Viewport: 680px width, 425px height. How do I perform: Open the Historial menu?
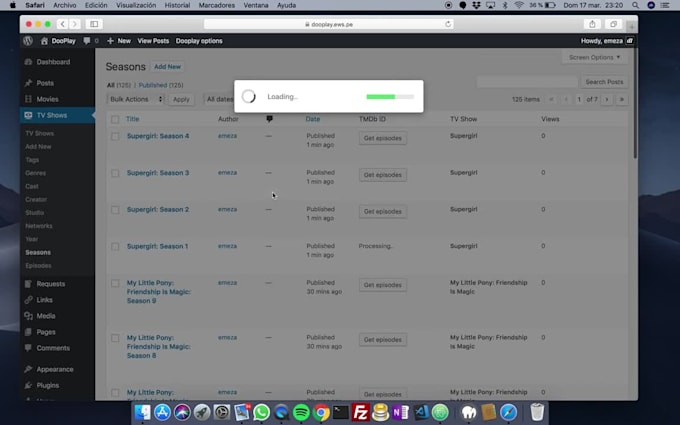[177, 5]
